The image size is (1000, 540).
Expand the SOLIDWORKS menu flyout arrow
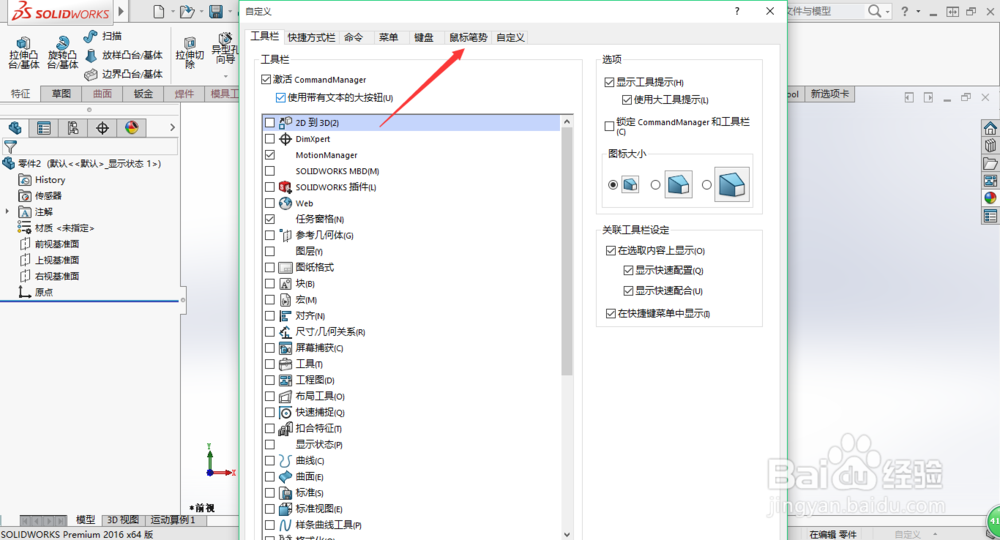pos(121,11)
